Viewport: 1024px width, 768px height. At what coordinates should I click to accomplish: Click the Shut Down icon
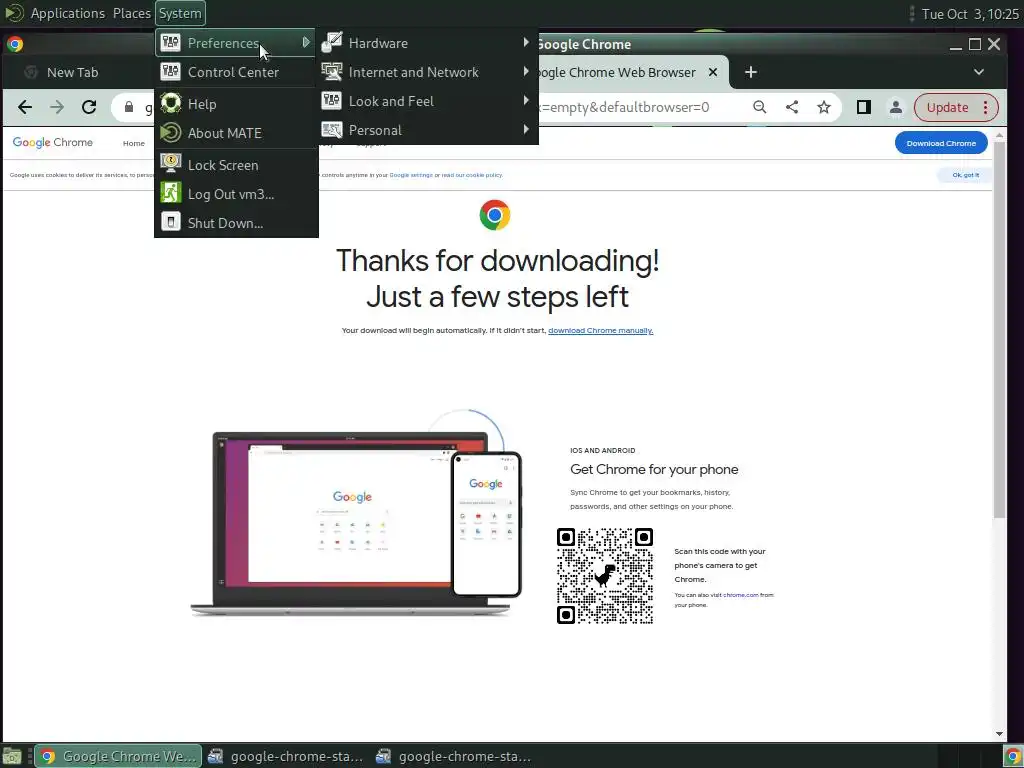coord(170,222)
